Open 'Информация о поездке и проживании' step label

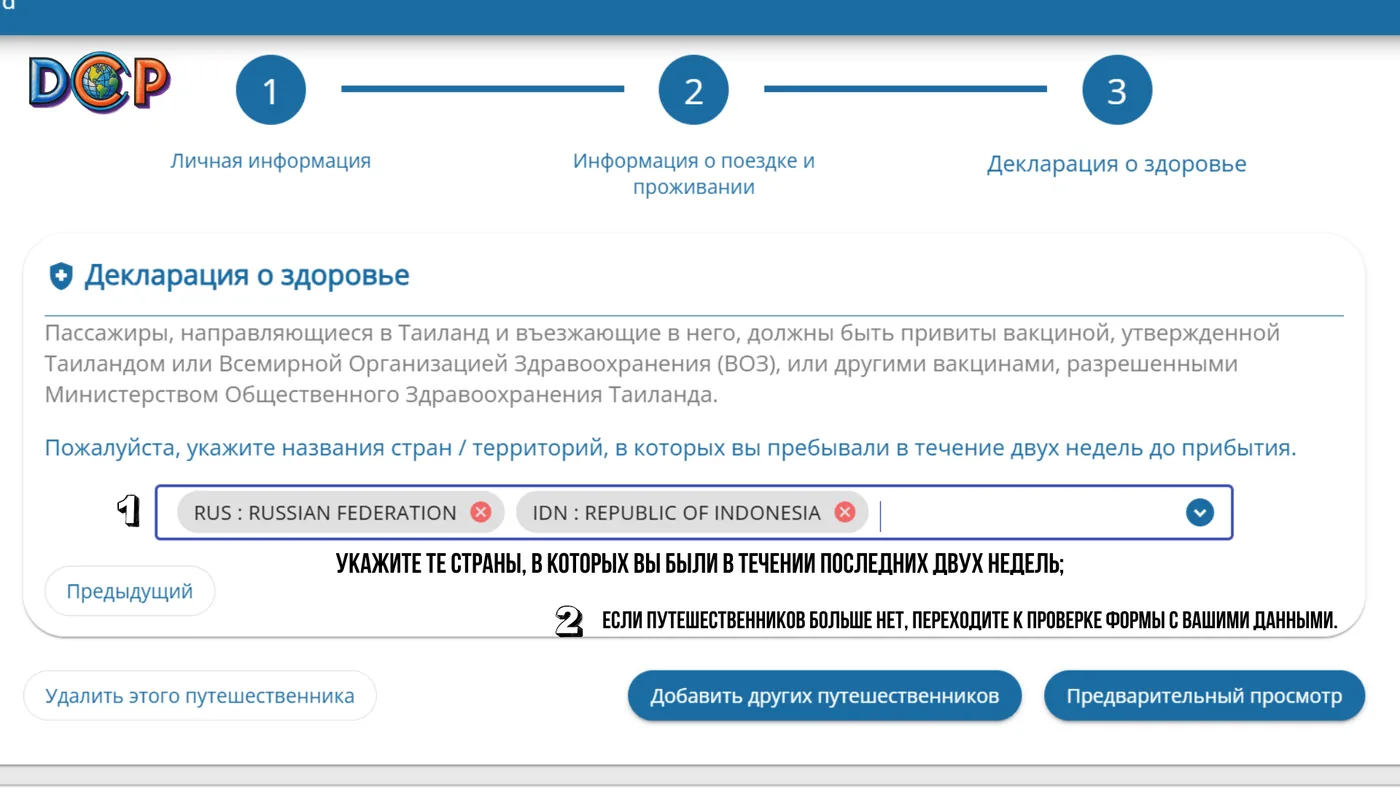693,173
